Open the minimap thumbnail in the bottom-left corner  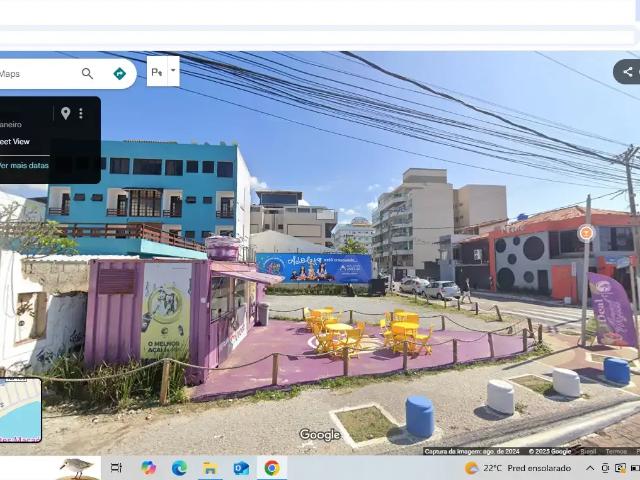point(20,410)
